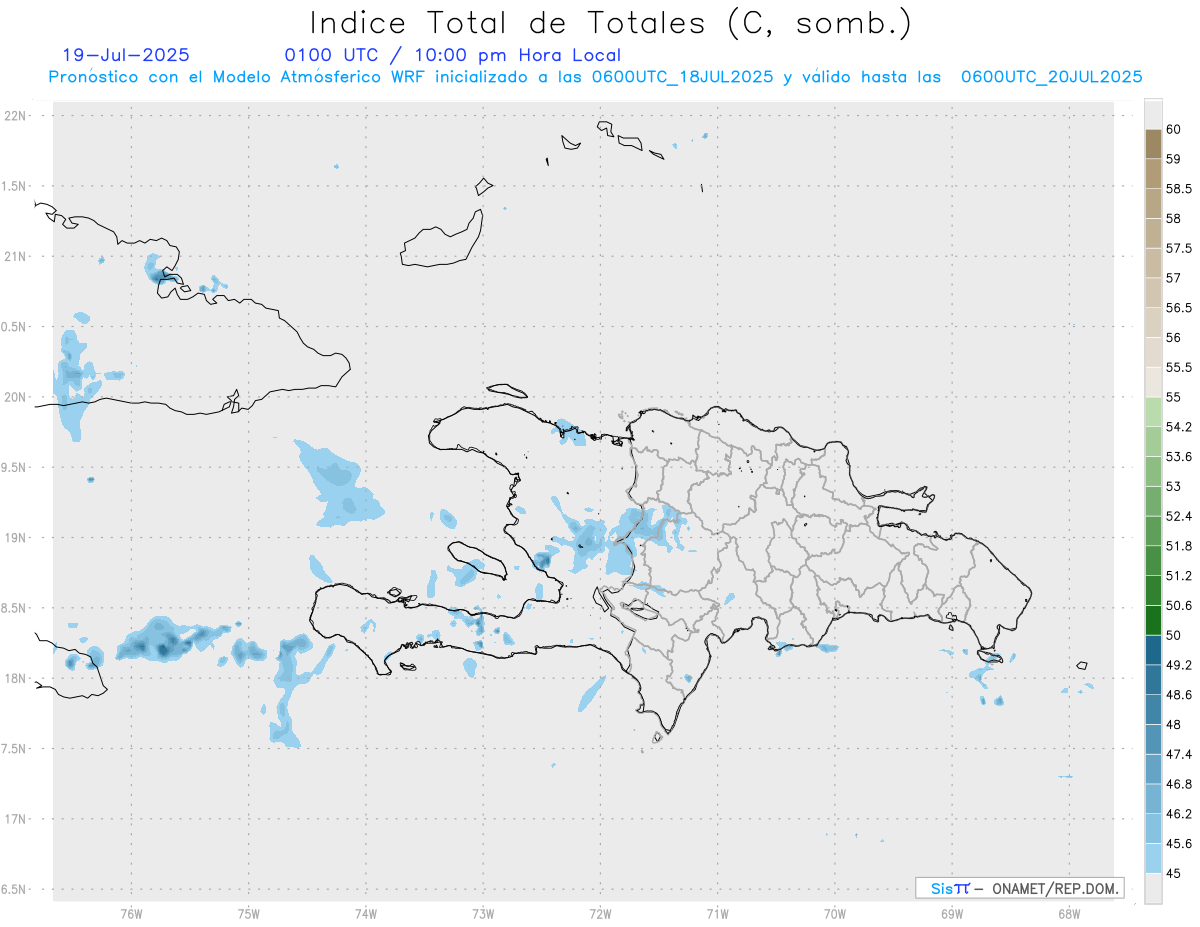Click the colorbar value '50'
This screenshot has height=927, width=1200.
point(1173,635)
